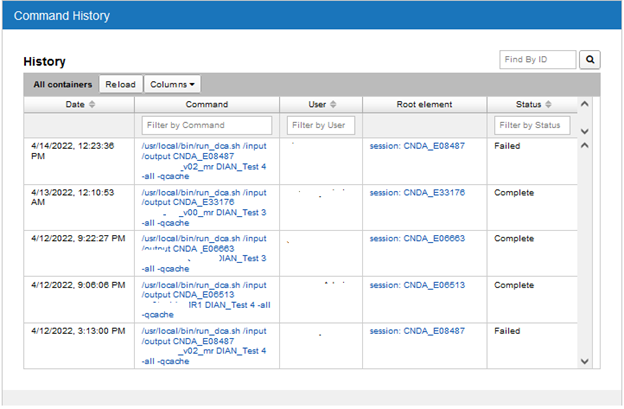
Task: Open last row's session: CNDA_E08487 link
Action: pyautogui.click(x=417, y=331)
